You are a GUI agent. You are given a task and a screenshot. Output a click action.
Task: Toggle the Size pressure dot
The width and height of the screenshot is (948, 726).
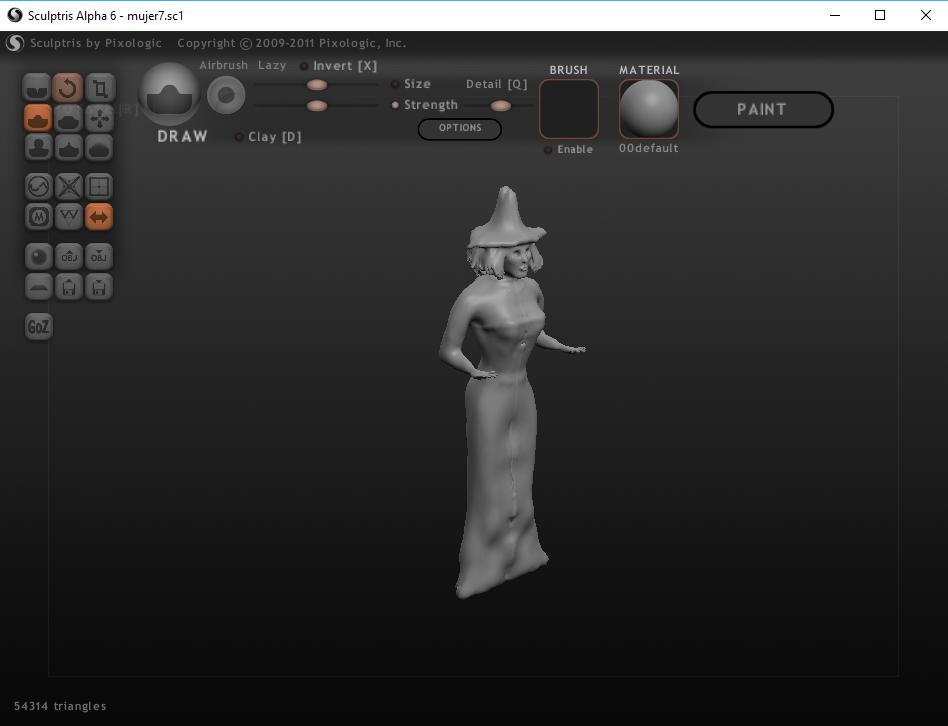click(x=395, y=84)
